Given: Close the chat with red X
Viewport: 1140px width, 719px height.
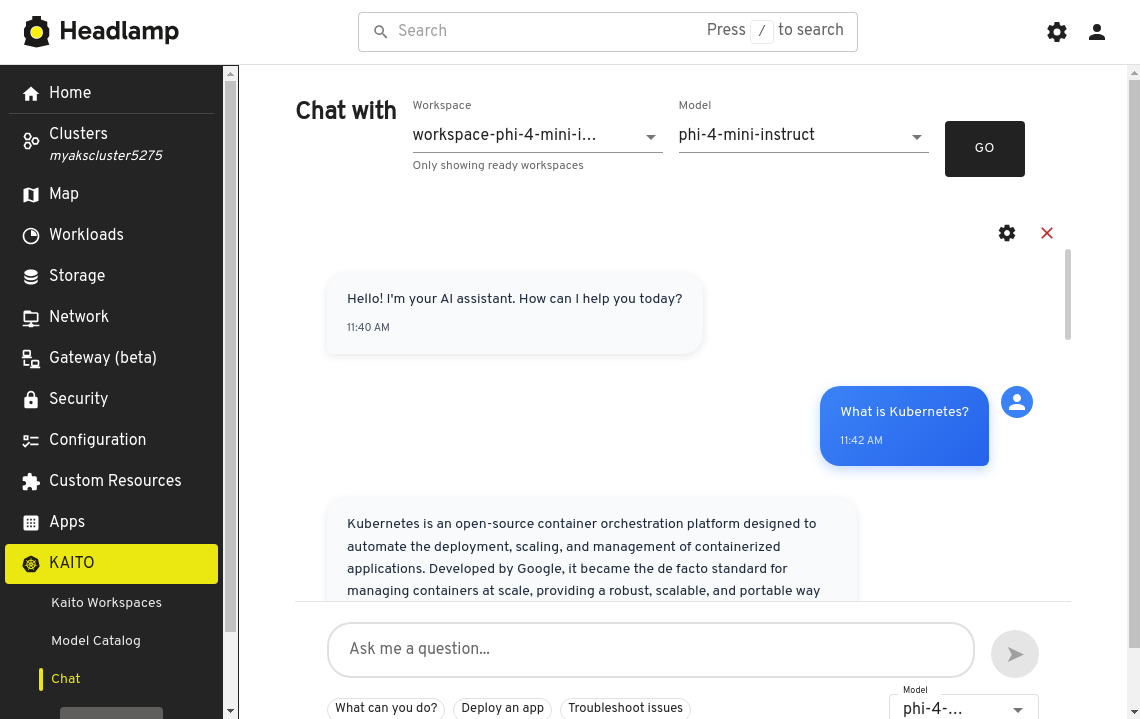Looking at the screenshot, I should pos(1047,233).
